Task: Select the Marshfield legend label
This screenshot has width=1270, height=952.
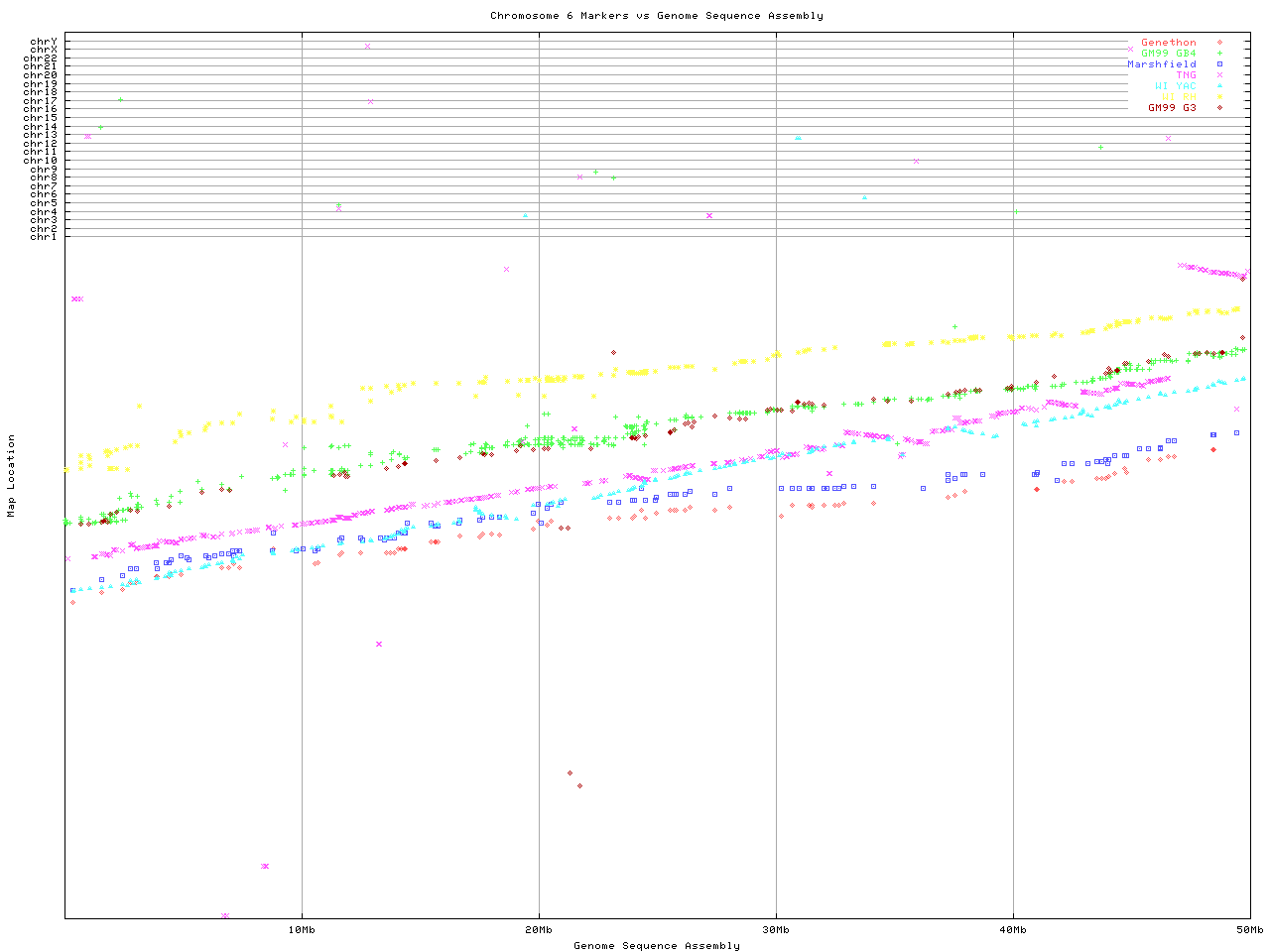Action: [1161, 64]
